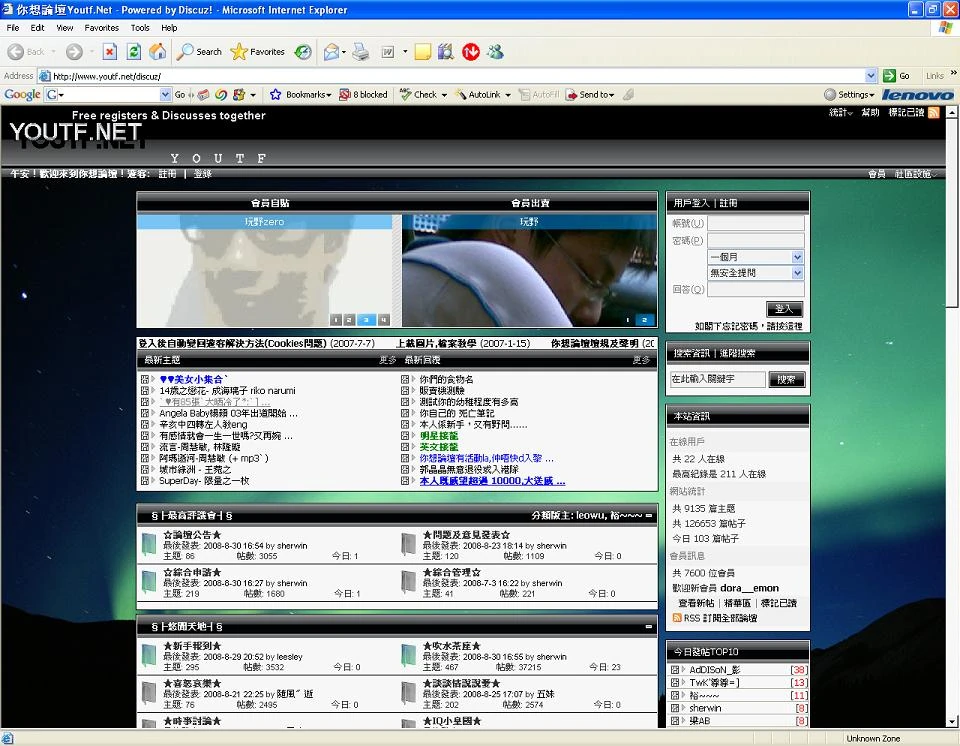Click the 搜索 search button
The width and height of the screenshot is (960, 746).
pos(787,379)
